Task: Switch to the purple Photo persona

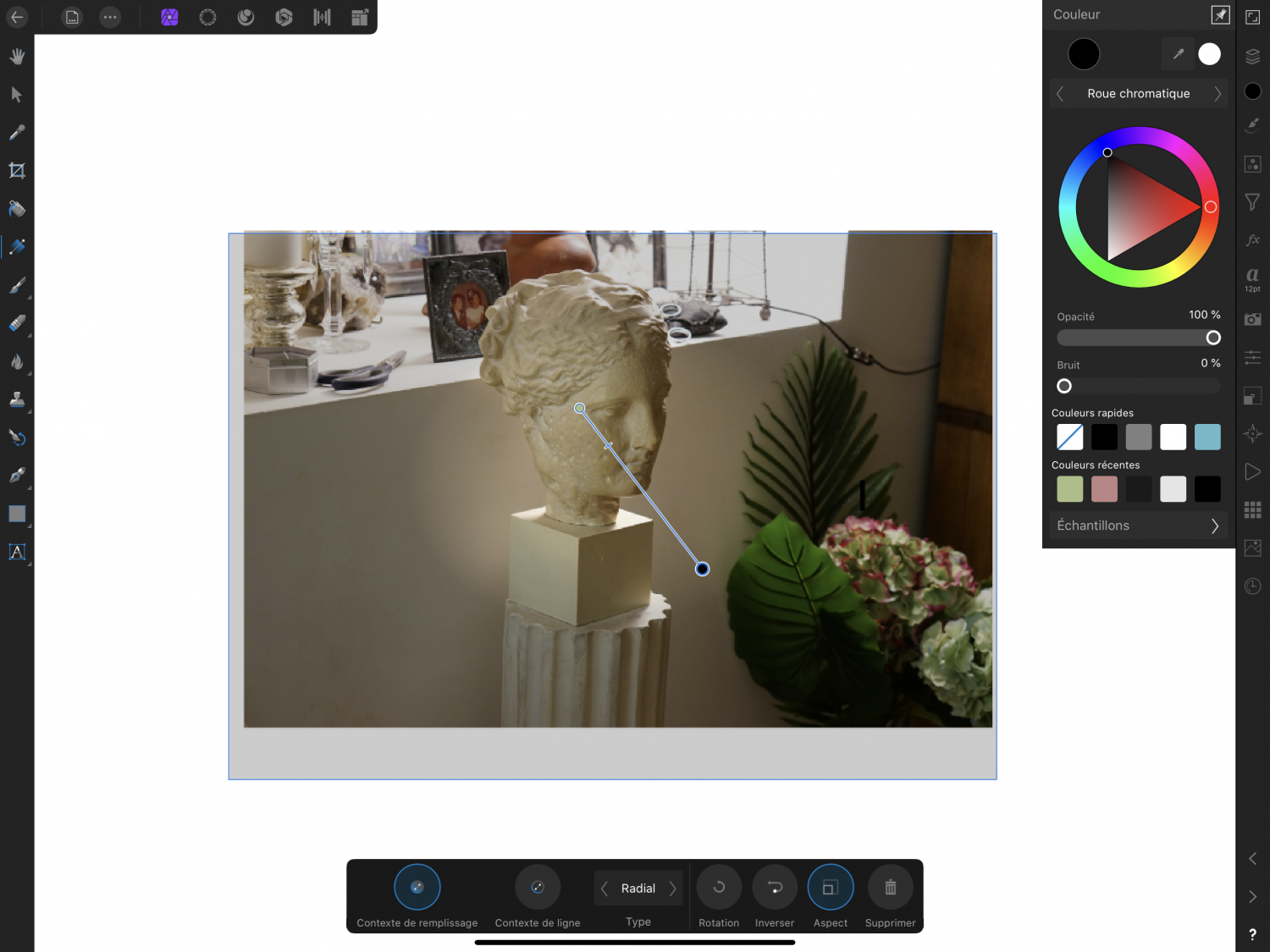Action: [169, 17]
